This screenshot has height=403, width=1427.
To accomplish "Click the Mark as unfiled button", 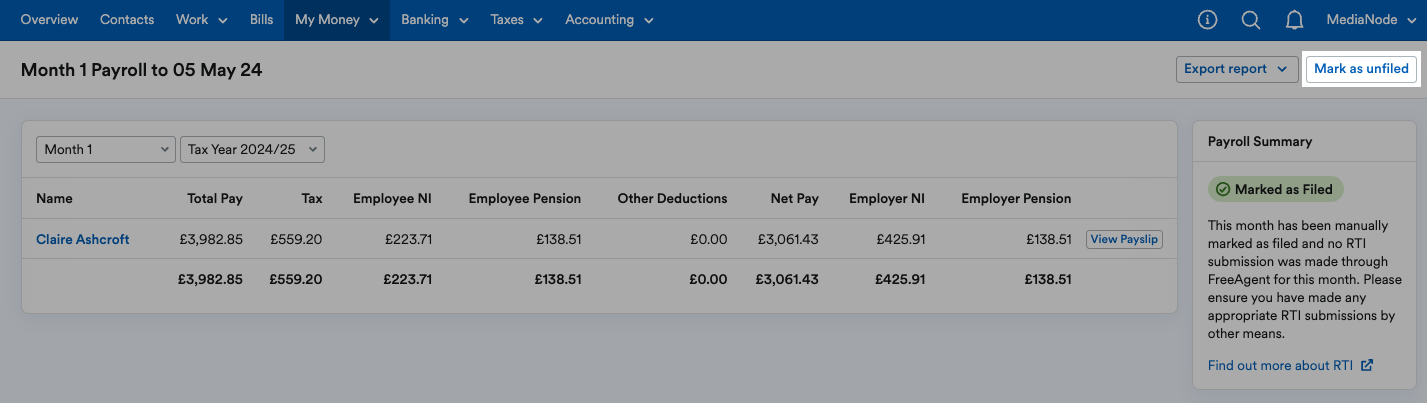I will pos(1361,69).
